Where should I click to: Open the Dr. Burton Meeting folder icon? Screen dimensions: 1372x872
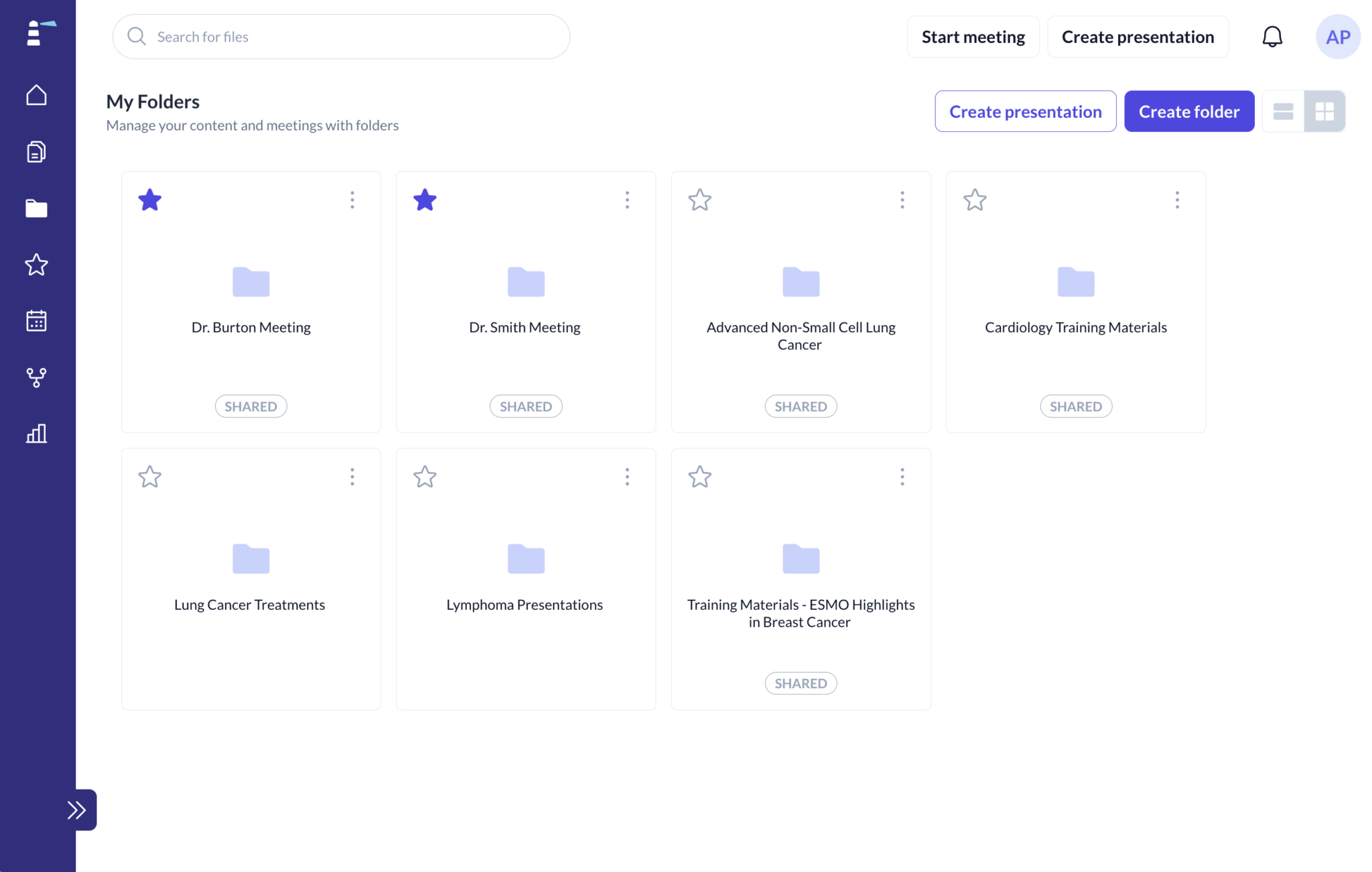point(251,282)
